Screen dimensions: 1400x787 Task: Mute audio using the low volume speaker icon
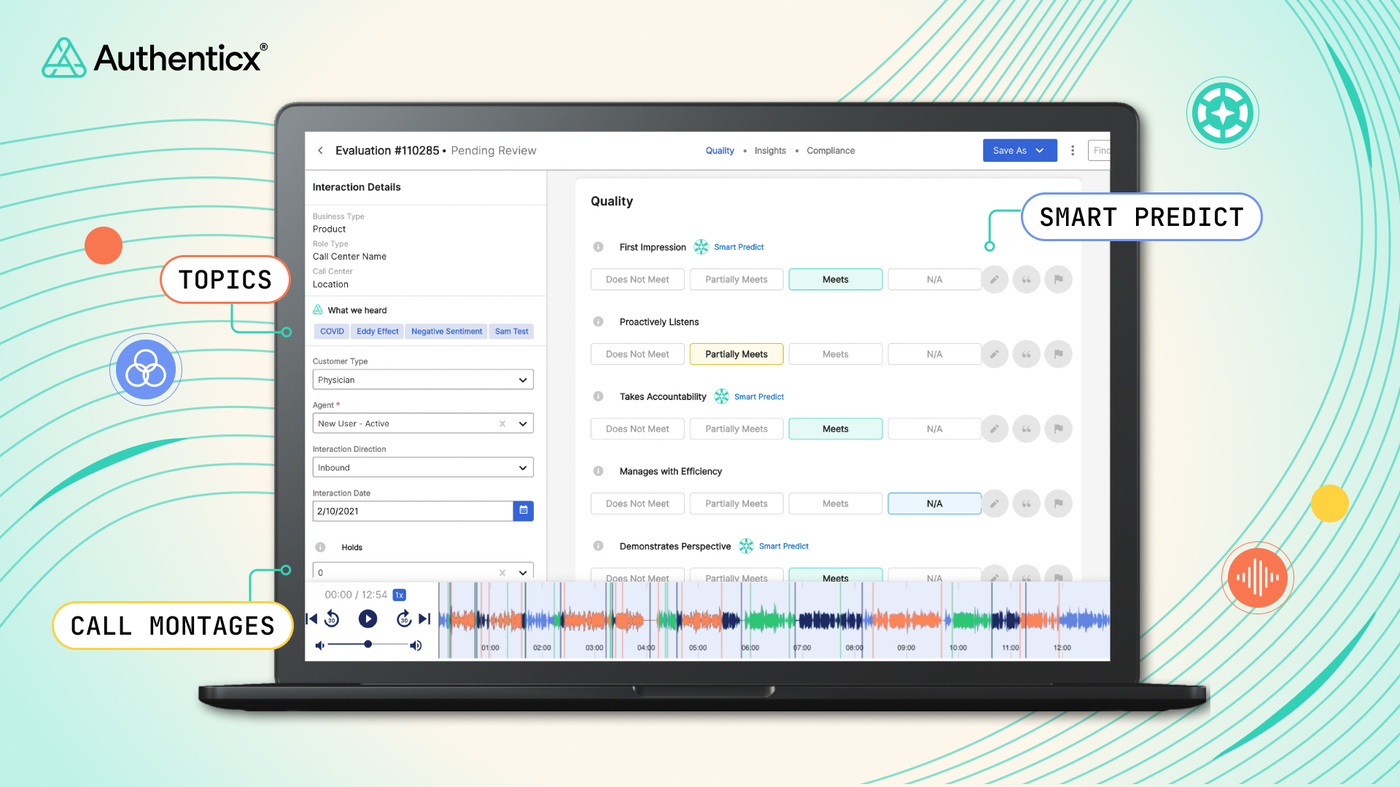pos(320,645)
